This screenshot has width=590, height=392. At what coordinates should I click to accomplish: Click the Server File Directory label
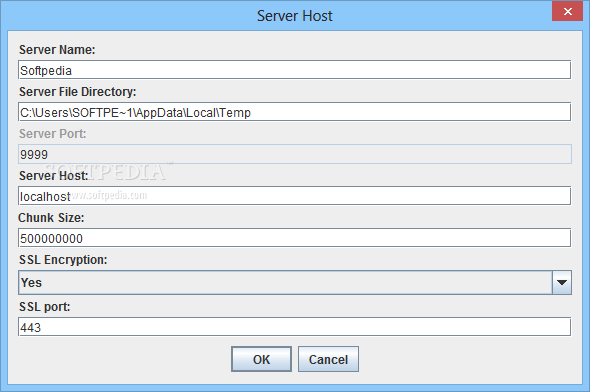(x=78, y=92)
